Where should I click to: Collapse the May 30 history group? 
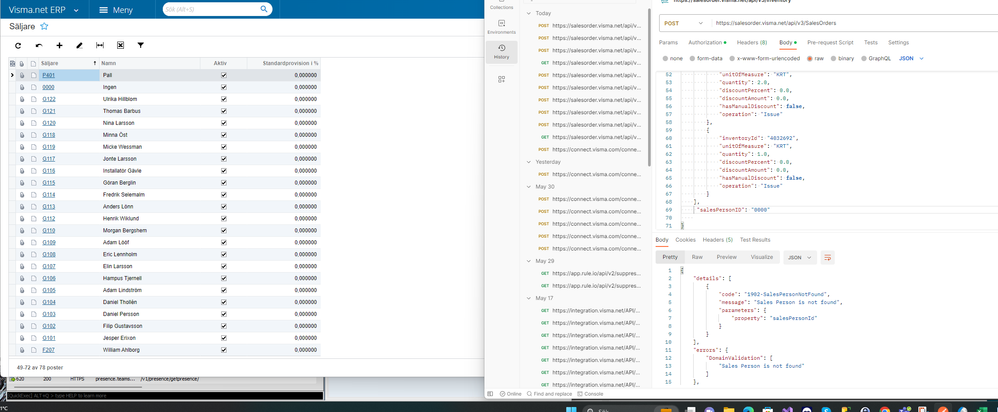pos(528,187)
